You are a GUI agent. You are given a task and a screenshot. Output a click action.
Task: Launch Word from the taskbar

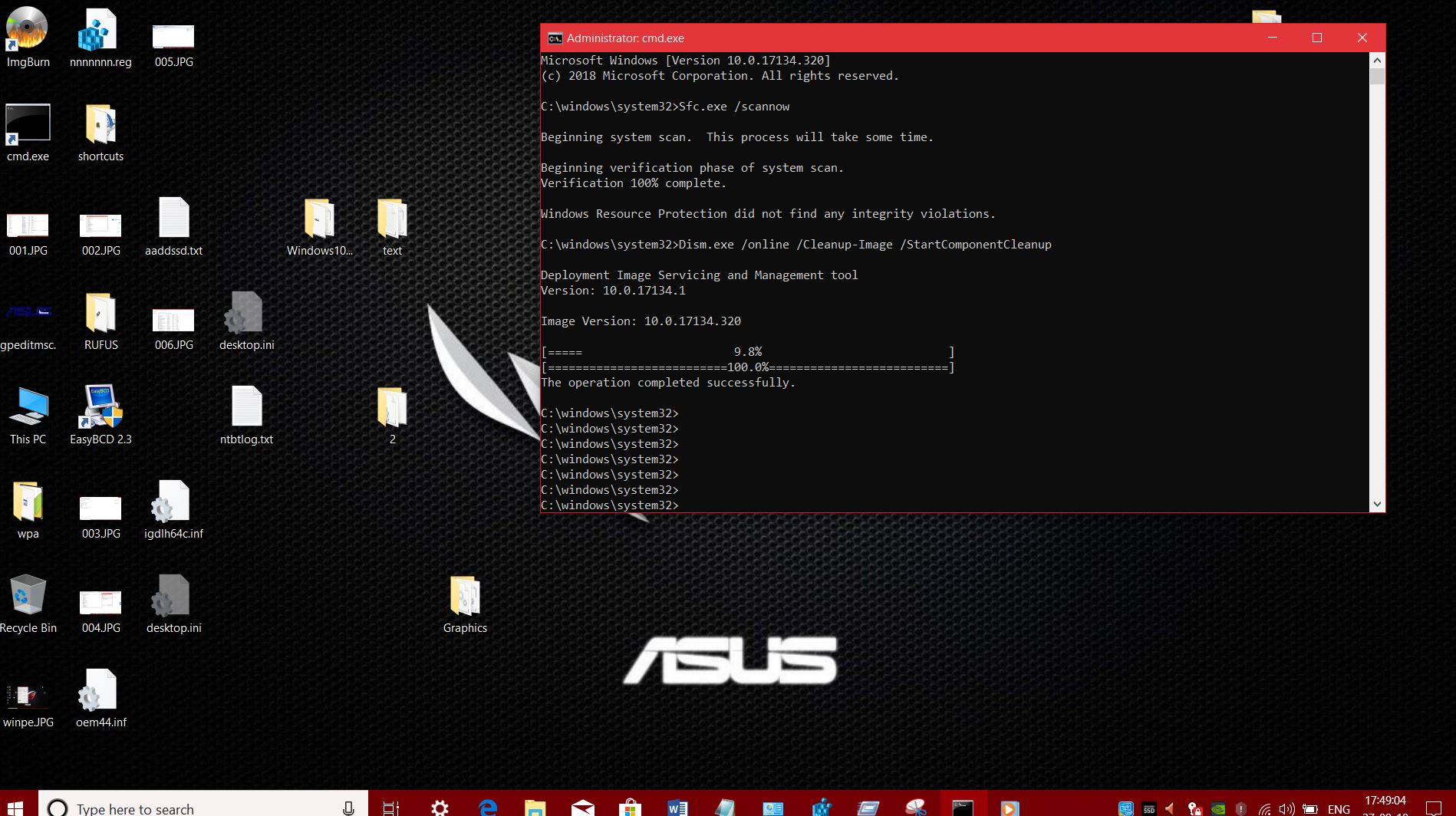pos(677,808)
